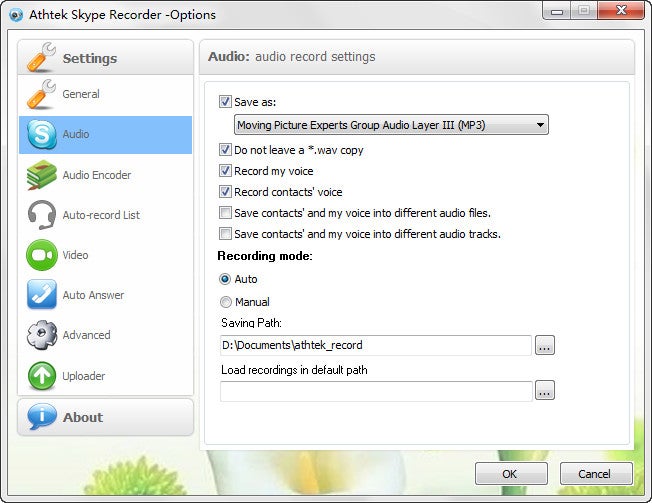The image size is (652, 503).
Task: Click the Load recordings default path field
Action: [x=376, y=391]
